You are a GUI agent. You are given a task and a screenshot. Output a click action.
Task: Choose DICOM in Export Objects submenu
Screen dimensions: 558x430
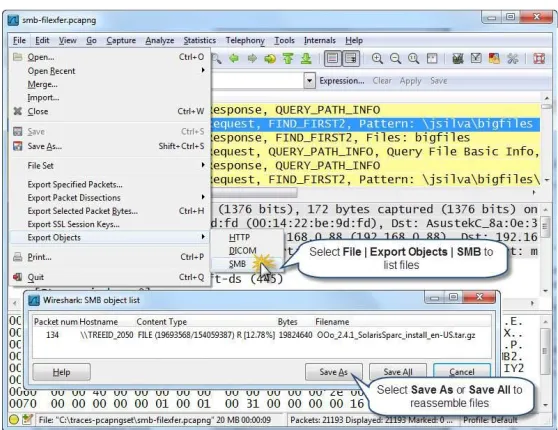(x=247, y=251)
